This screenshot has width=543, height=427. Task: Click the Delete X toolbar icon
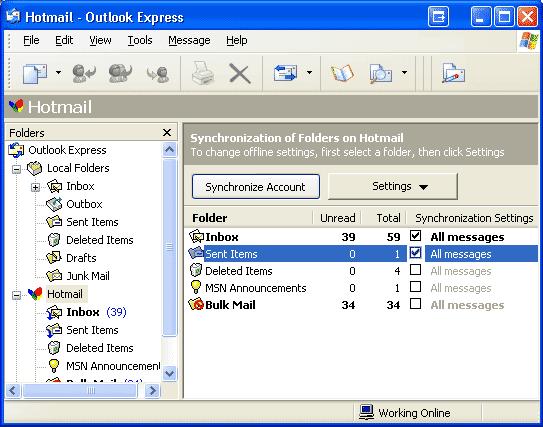pos(240,74)
